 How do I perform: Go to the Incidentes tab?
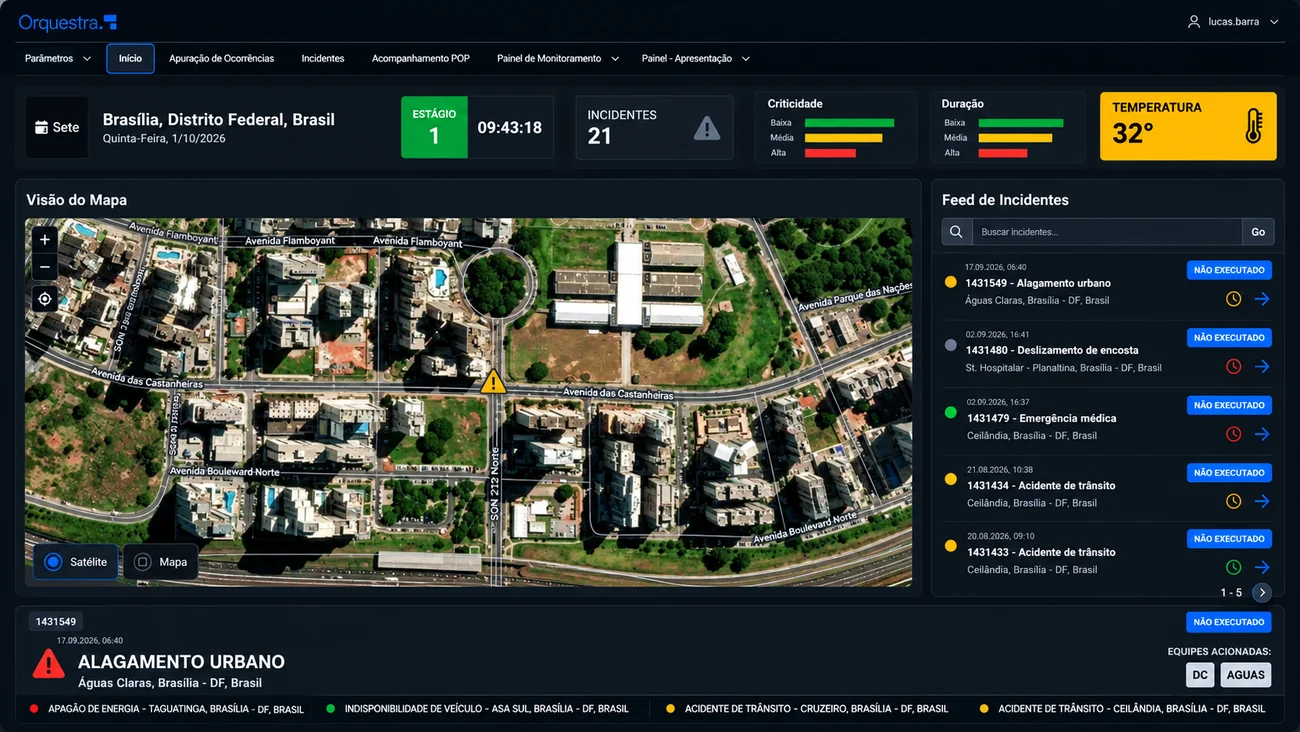pos(323,59)
